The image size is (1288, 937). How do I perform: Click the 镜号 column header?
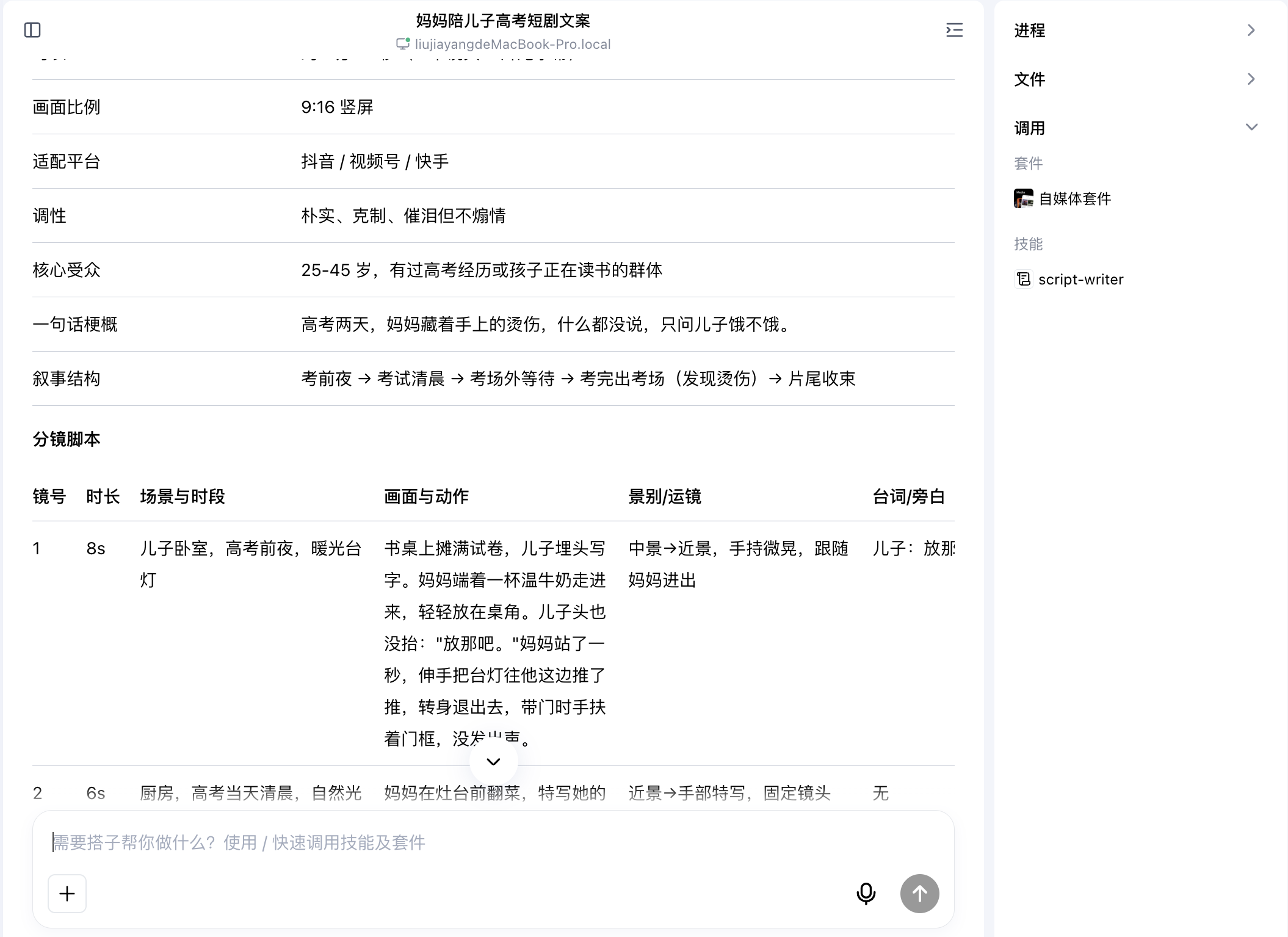49,496
